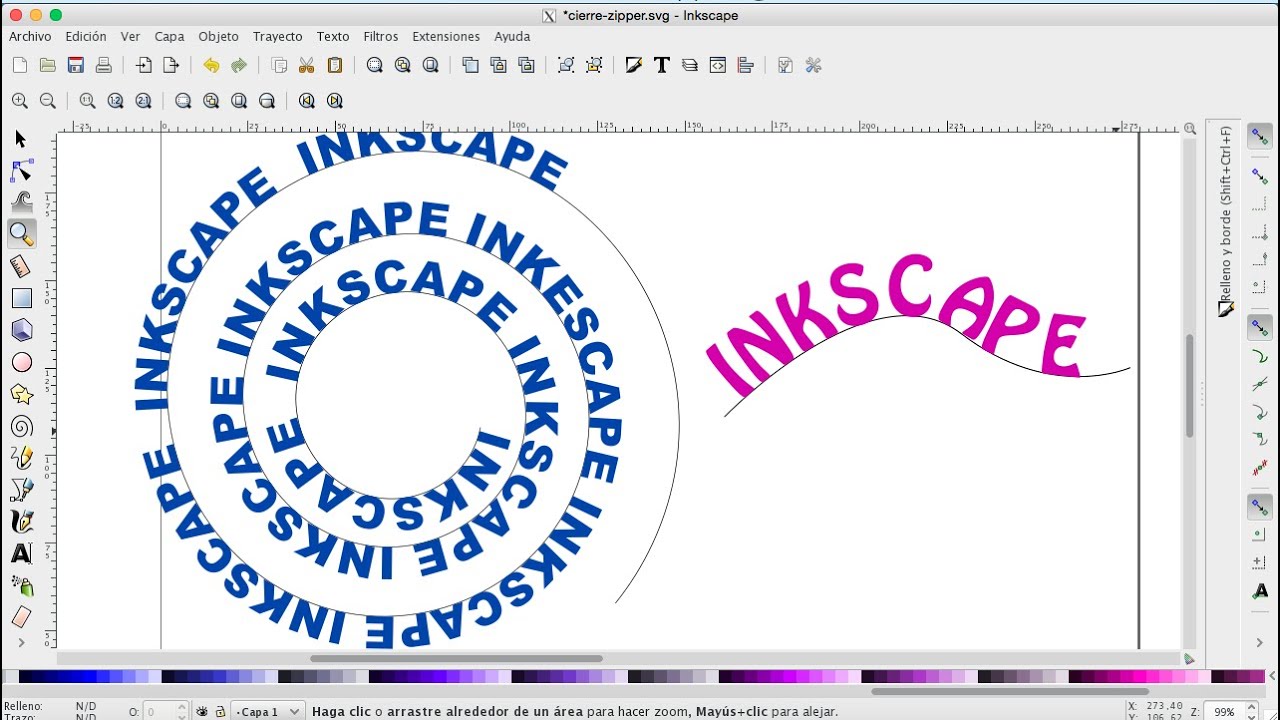Open the XML editor icon

point(717,65)
